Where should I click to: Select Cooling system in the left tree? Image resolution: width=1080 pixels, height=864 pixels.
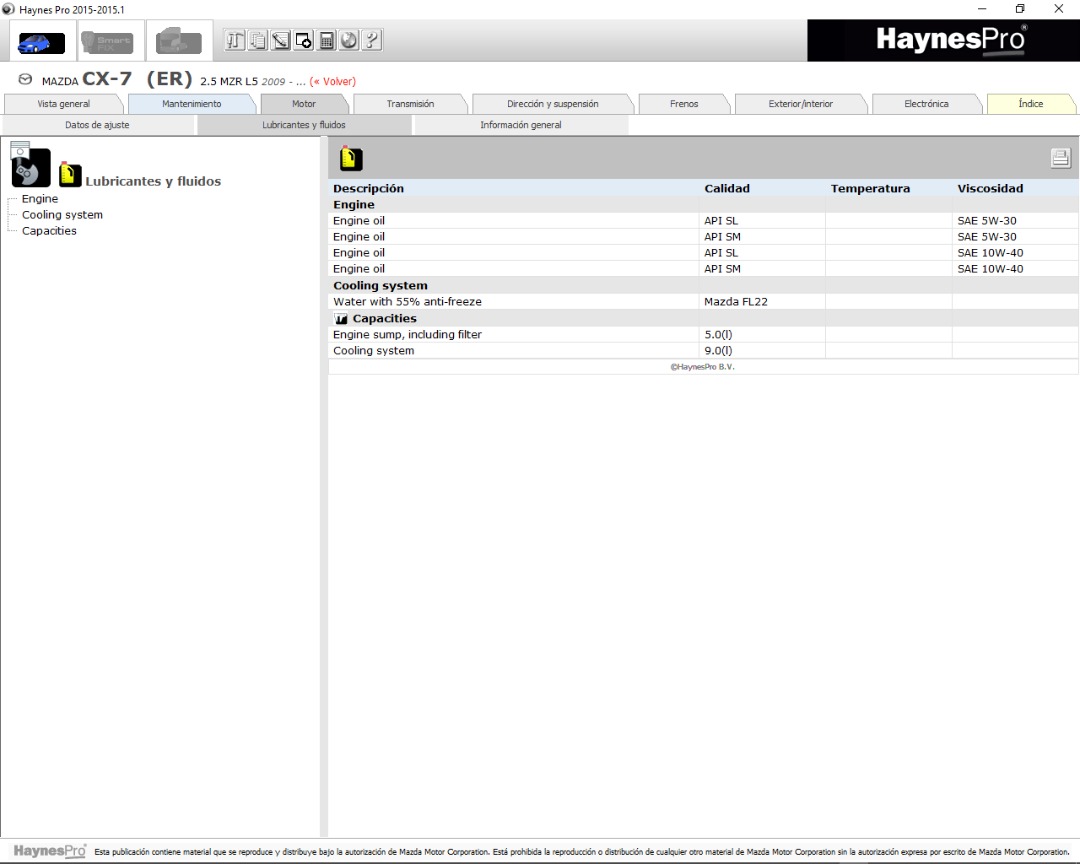tap(62, 215)
